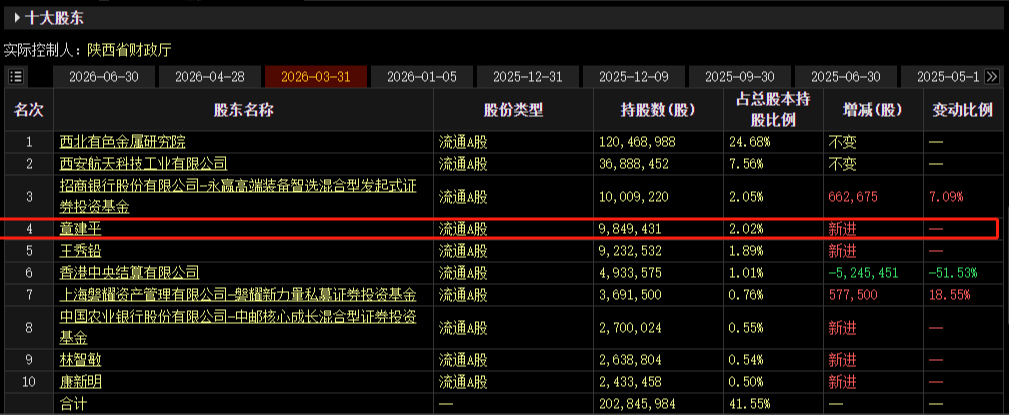Select the total shares value 202,845,984
Viewport: 1009px width, 415px height.
click(x=637, y=403)
